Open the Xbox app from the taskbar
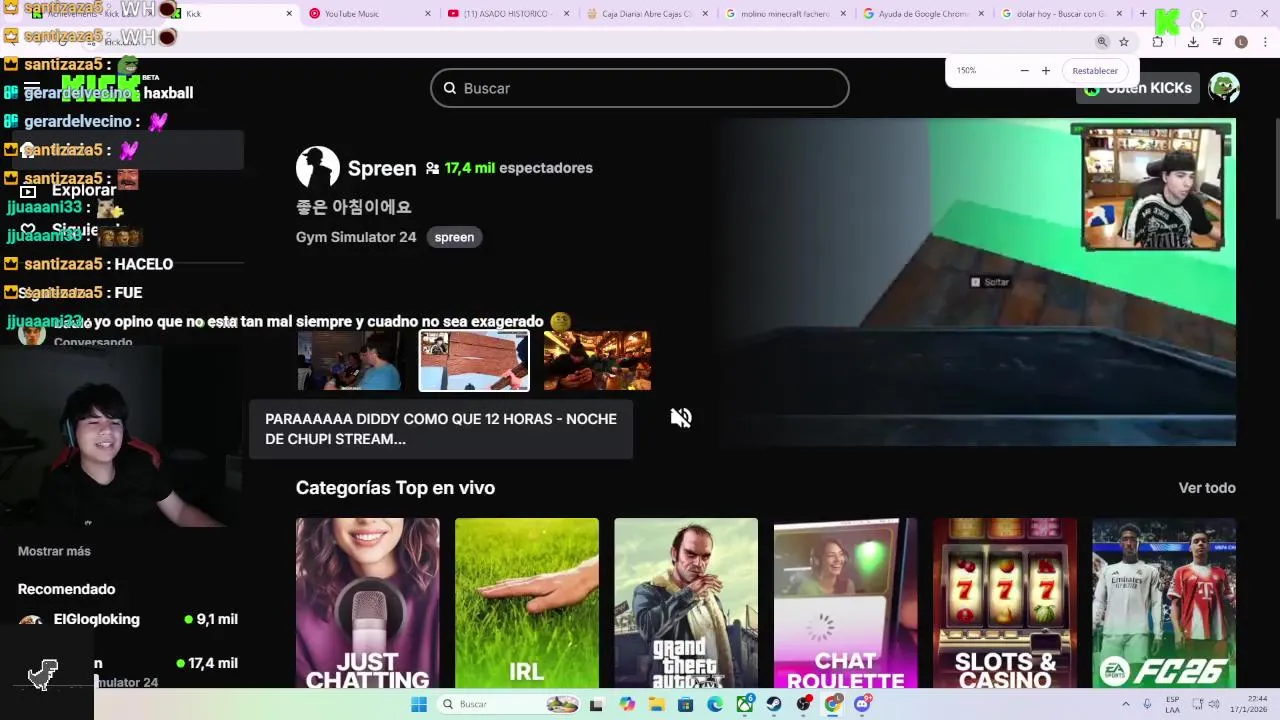The height and width of the screenshot is (720, 1280). pos(745,704)
